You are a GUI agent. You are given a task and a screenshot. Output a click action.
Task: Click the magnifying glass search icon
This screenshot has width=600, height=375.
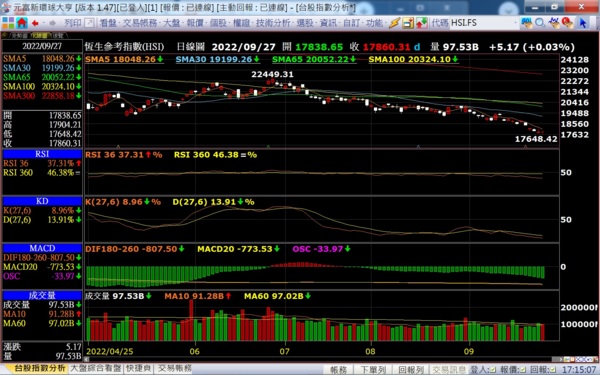pyautogui.click(x=540, y=23)
